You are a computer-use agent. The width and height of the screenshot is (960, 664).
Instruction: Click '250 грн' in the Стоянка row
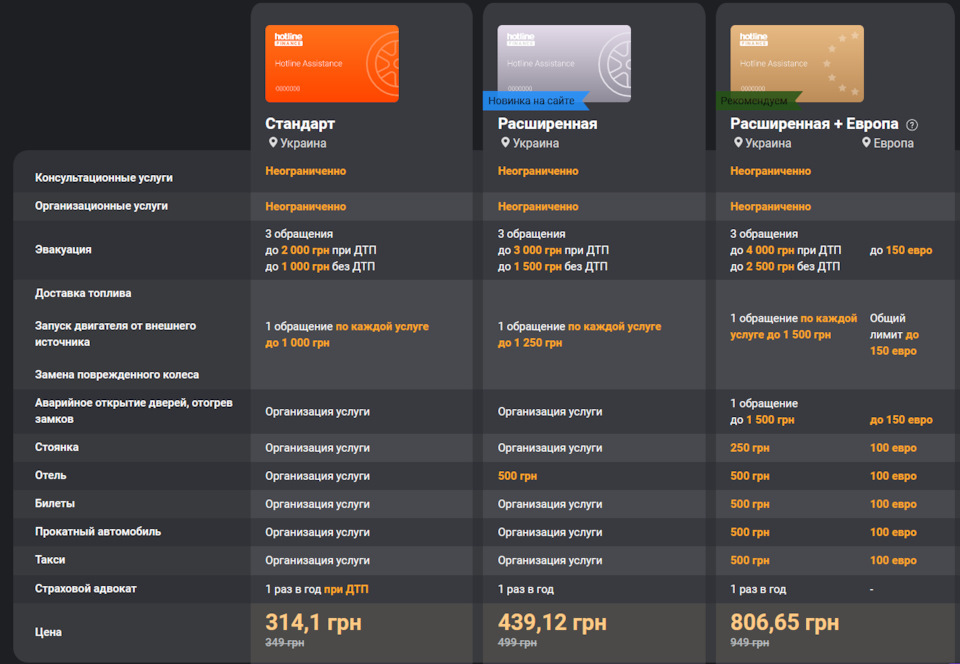tap(749, 448)
